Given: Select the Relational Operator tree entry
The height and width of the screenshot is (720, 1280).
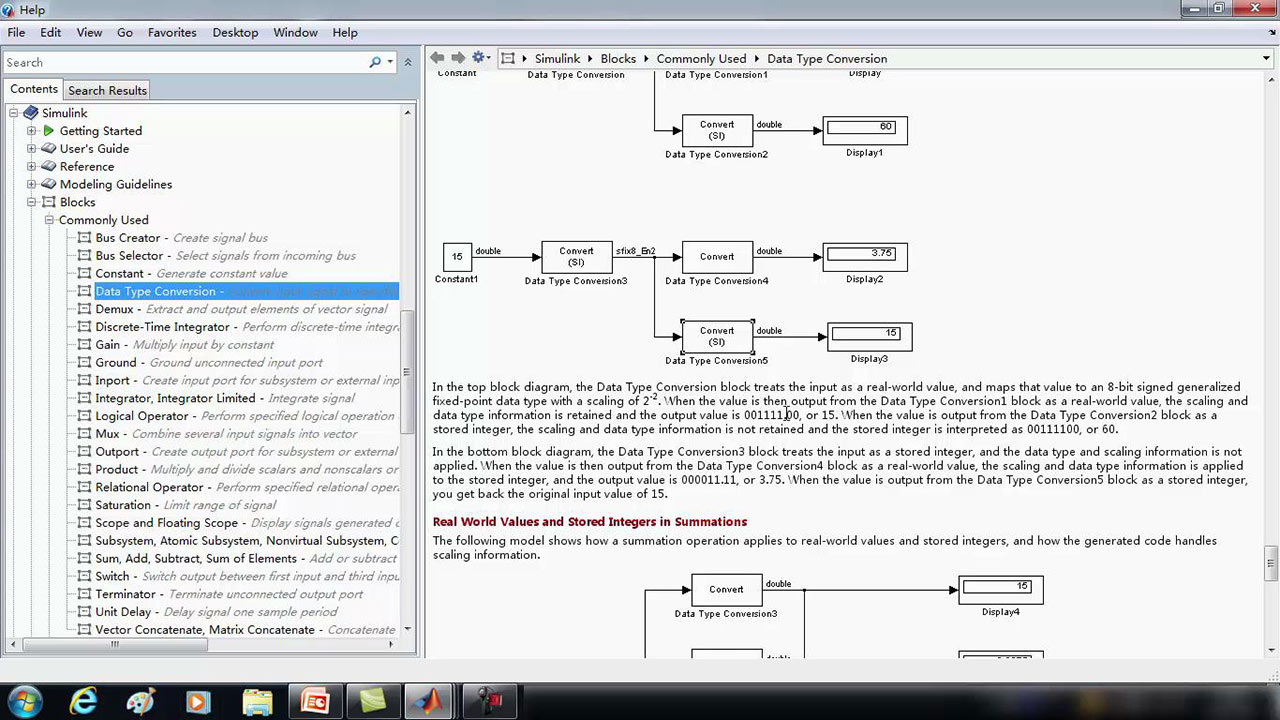Looking at the screenshot, I should (247, 487).
